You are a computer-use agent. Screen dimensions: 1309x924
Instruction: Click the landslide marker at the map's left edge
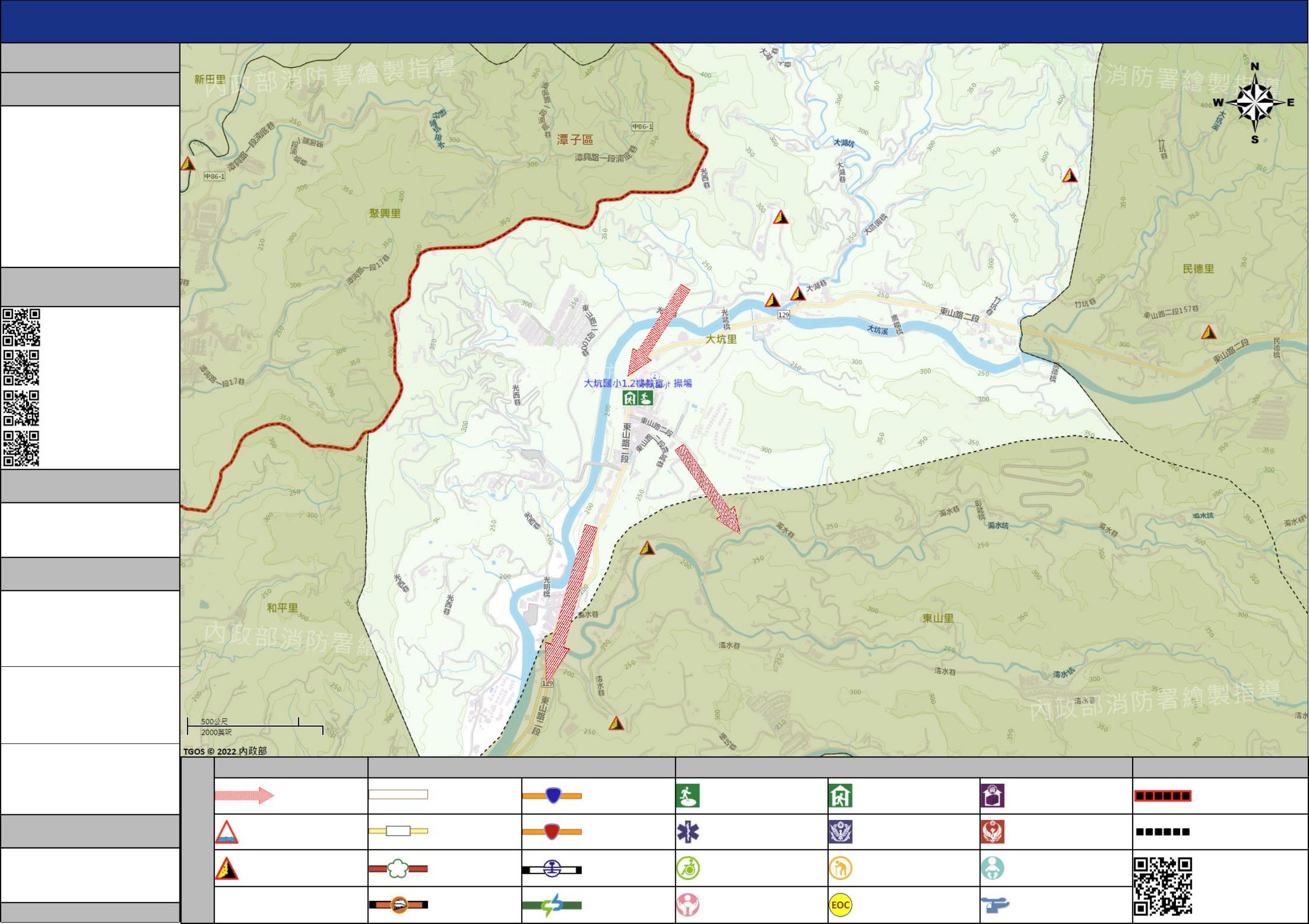pyautogui.click(x=187, y=164)
